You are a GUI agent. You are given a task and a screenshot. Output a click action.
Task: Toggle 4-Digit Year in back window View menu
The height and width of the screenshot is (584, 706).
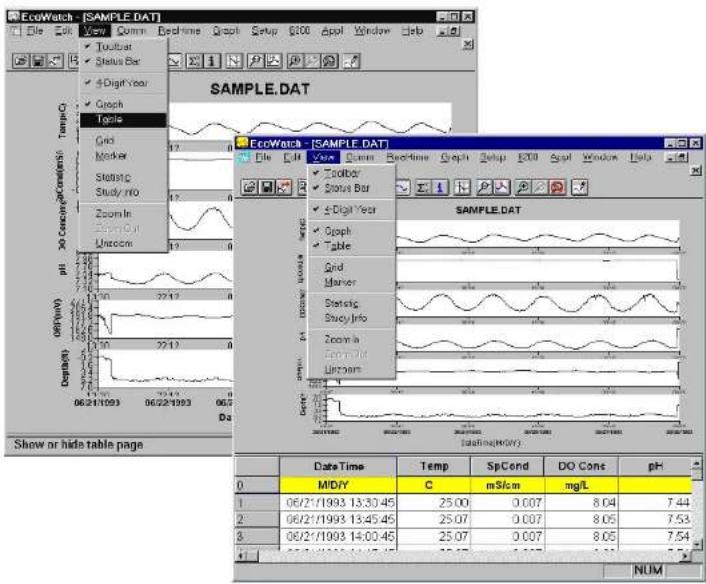(123, 83)
